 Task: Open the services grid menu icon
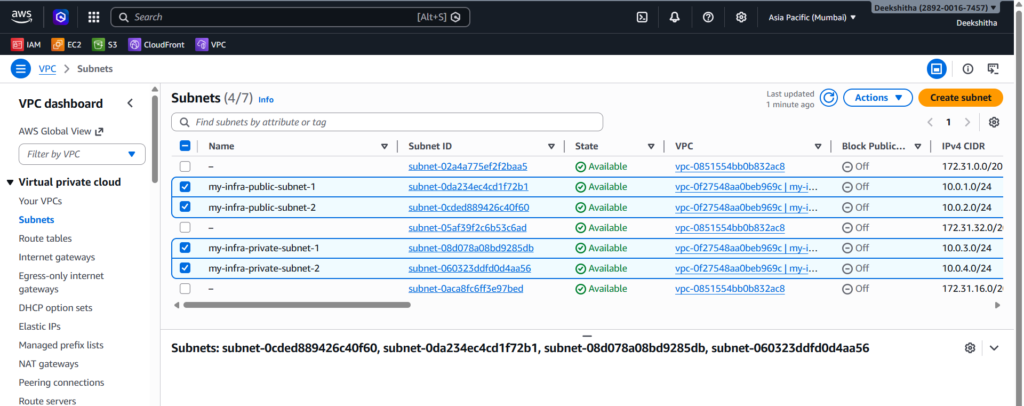point(93,17)
